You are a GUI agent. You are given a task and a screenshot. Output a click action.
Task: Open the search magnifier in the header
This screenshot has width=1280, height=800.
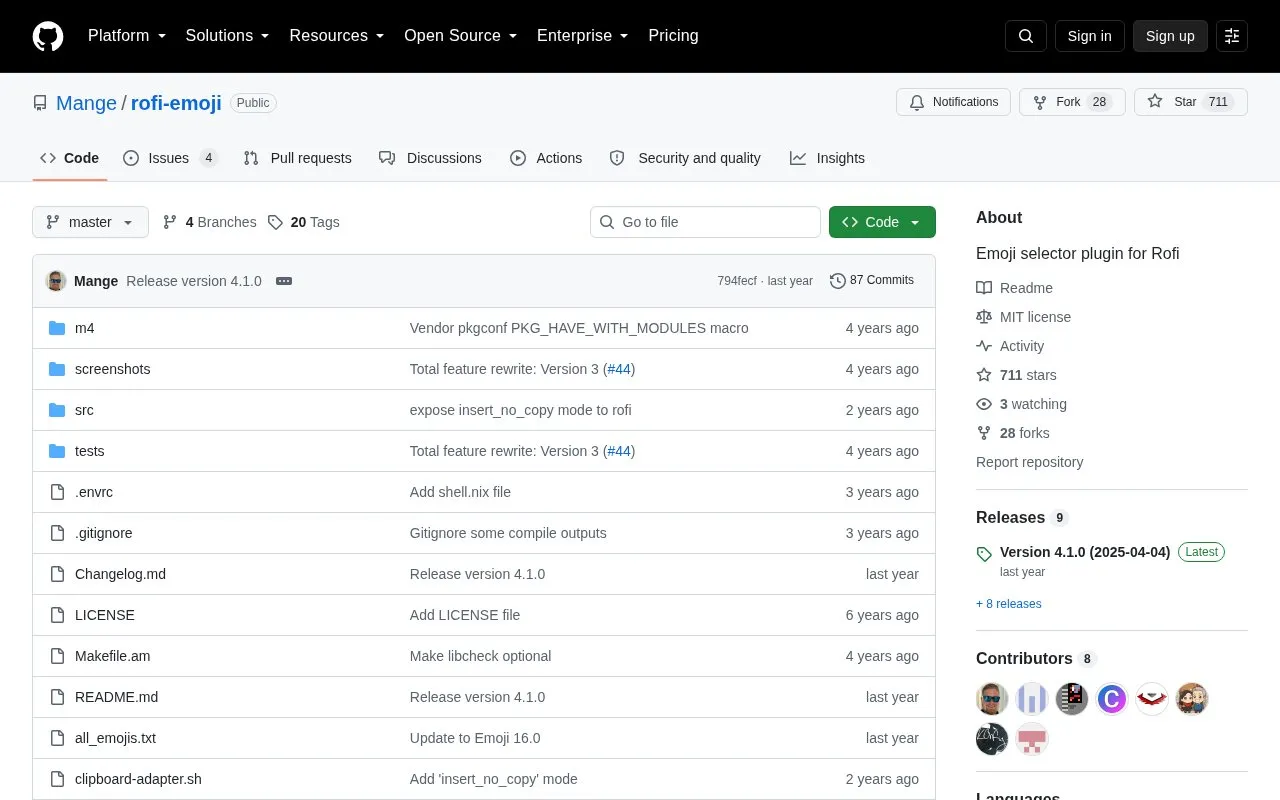coord(1026,36)
